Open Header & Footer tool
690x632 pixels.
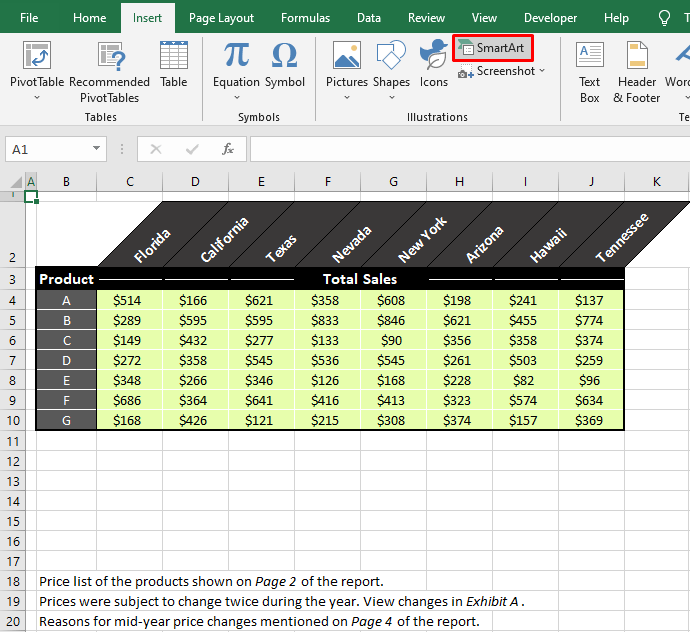pos(637,73)
